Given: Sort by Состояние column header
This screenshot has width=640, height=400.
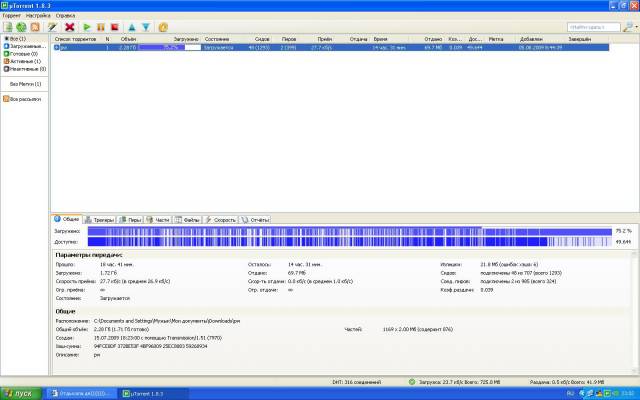Looking at the screenshot, I should [x=217, y=39].
